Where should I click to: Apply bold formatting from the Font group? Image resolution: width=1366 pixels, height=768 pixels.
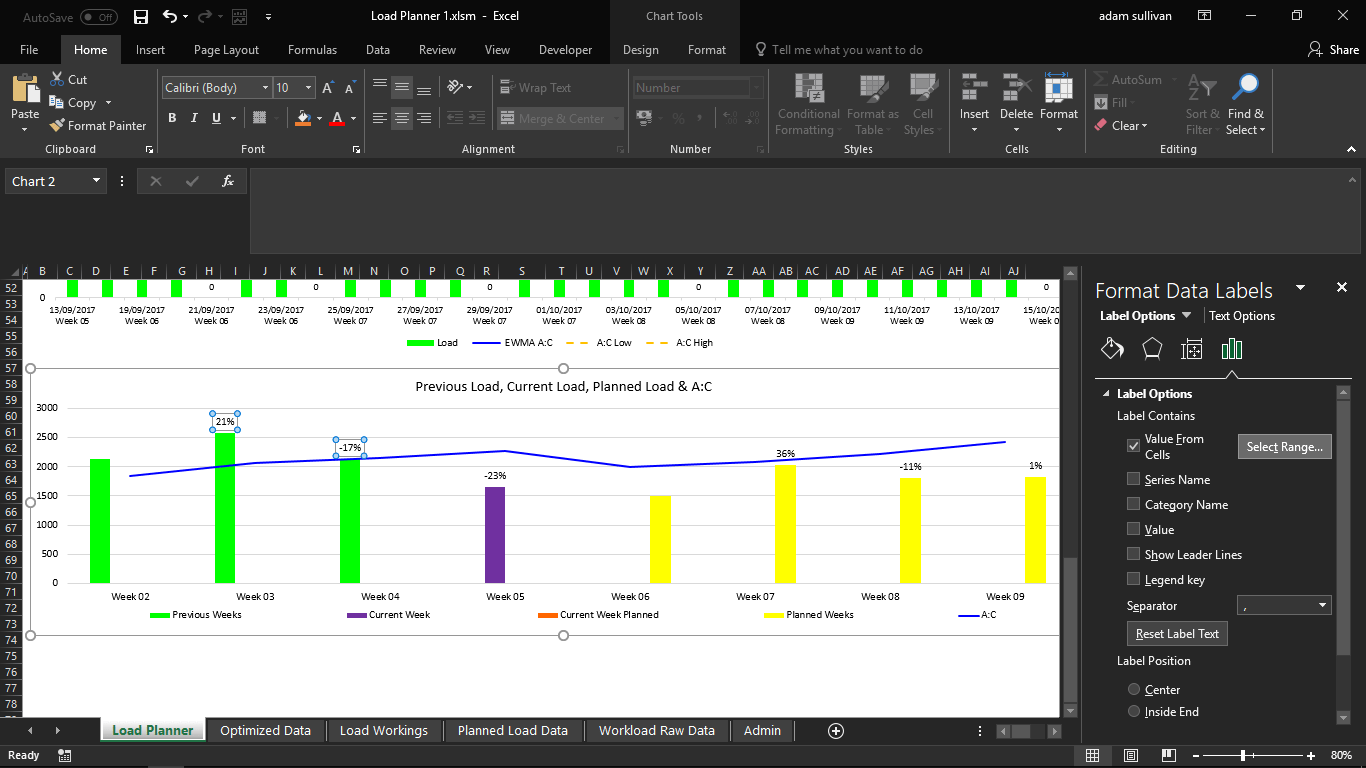(x=171, y=118)
